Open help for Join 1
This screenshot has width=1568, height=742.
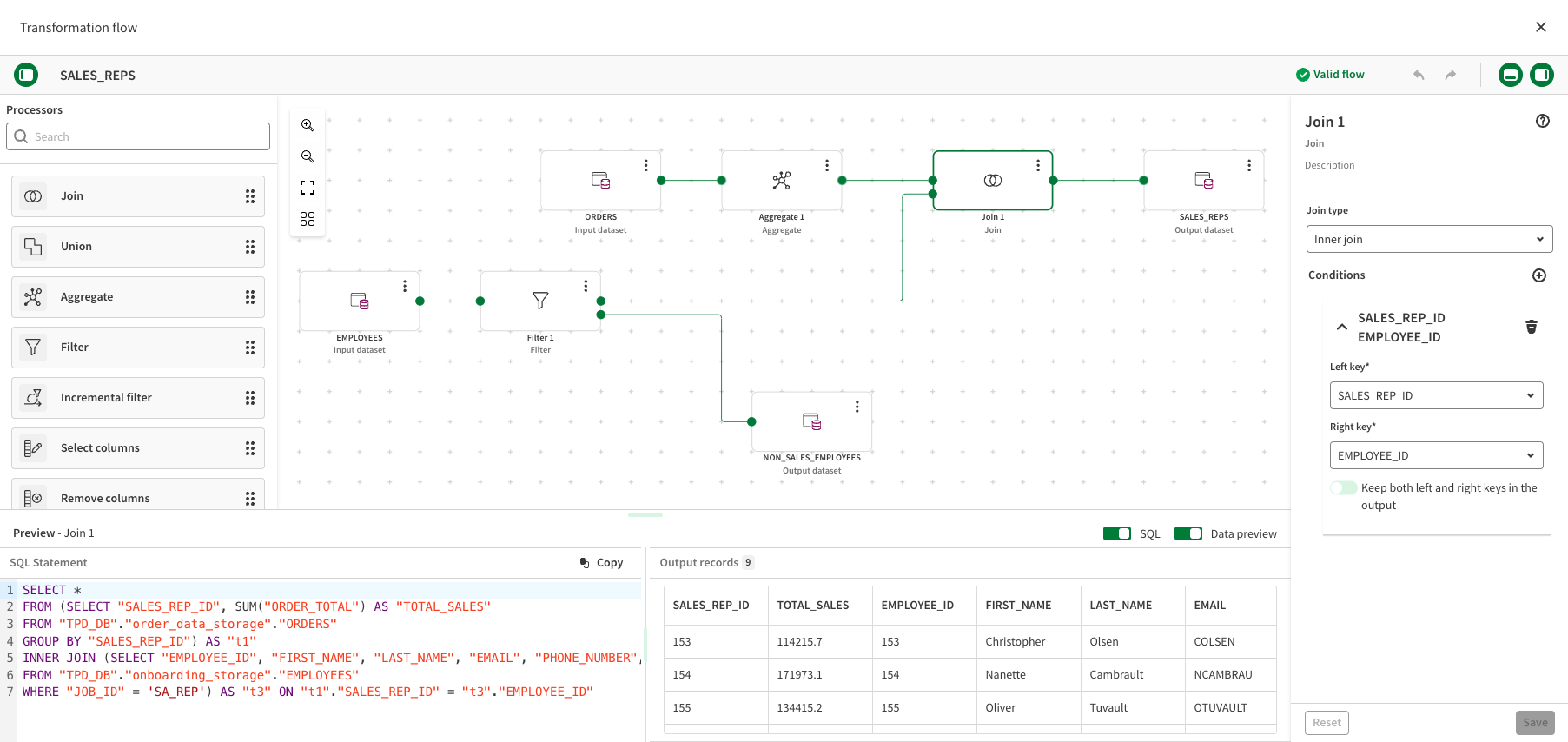pyautogui.click(x=1543, y=121)
